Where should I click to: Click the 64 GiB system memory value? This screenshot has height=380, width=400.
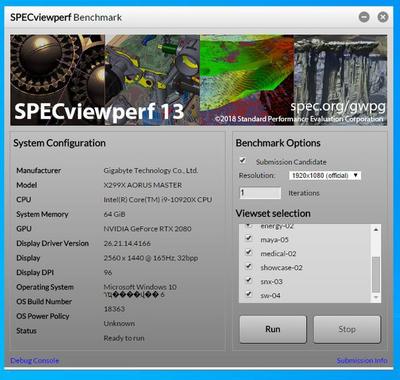[x=114, y=214]
